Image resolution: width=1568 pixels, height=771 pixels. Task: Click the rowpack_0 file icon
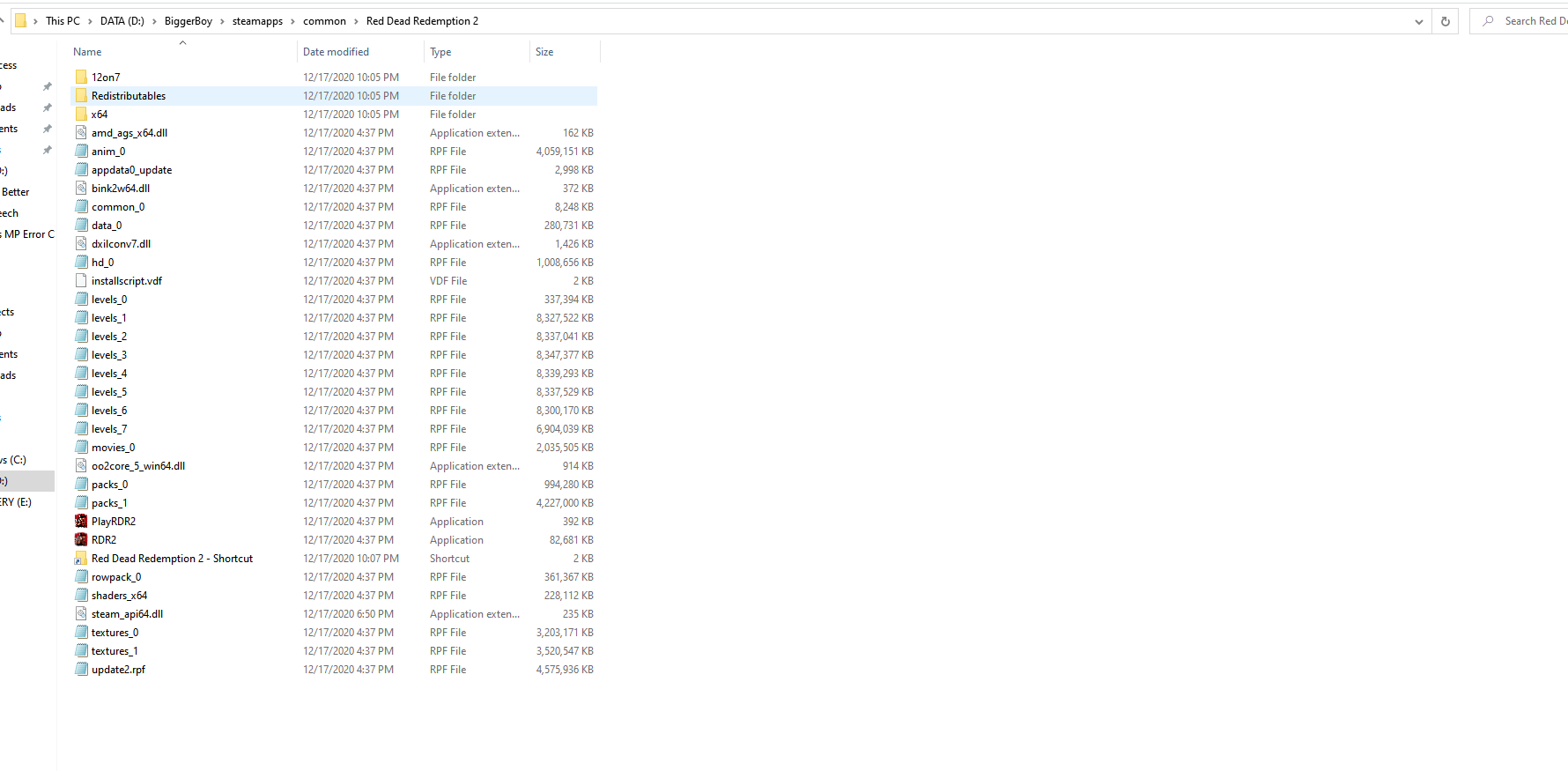pyautogui.click(x=81, y=576)
